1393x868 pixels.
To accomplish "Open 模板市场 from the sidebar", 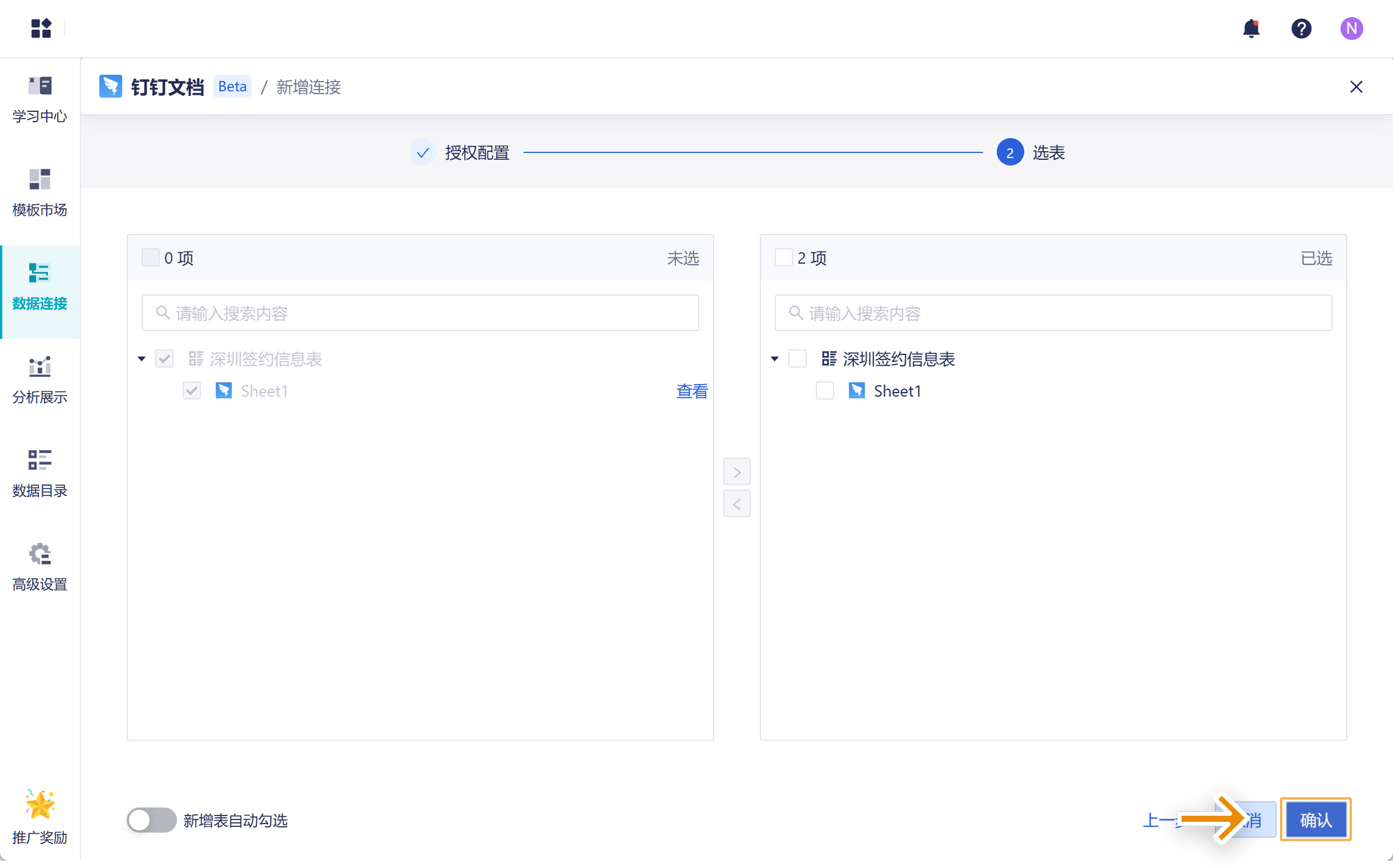I will pyautogui.click(x=39, y=192).
